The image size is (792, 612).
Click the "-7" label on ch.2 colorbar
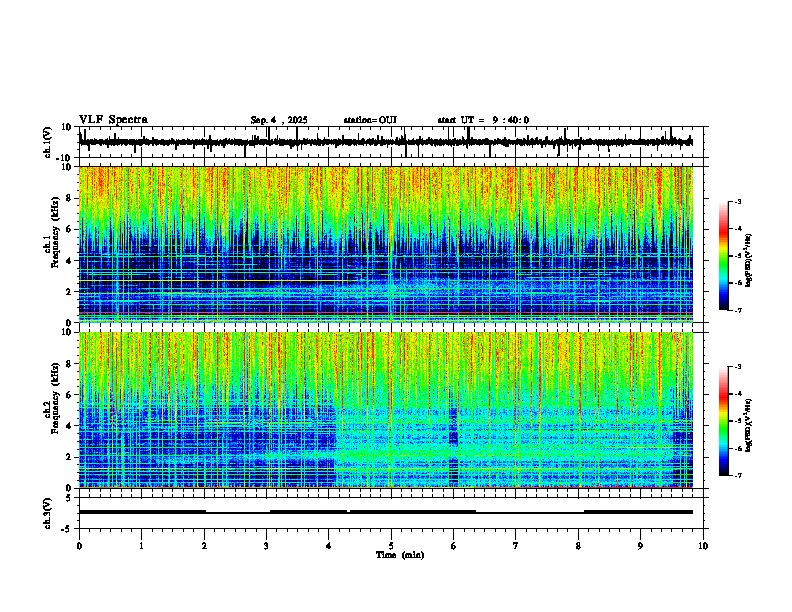tap(737, 476)
